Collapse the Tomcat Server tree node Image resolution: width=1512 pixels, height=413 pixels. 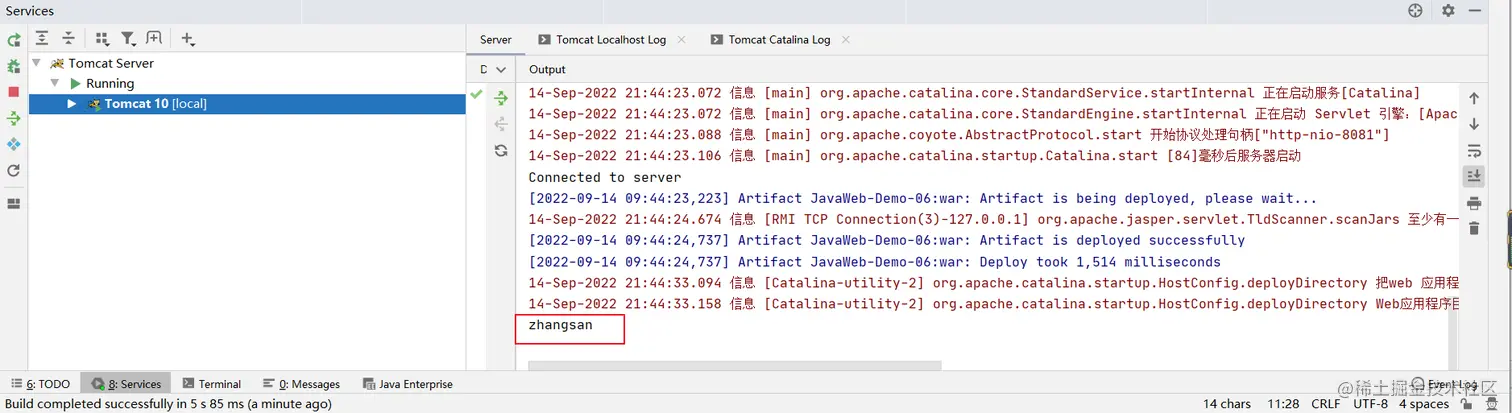pyautogui.click(x=37, y=63)
